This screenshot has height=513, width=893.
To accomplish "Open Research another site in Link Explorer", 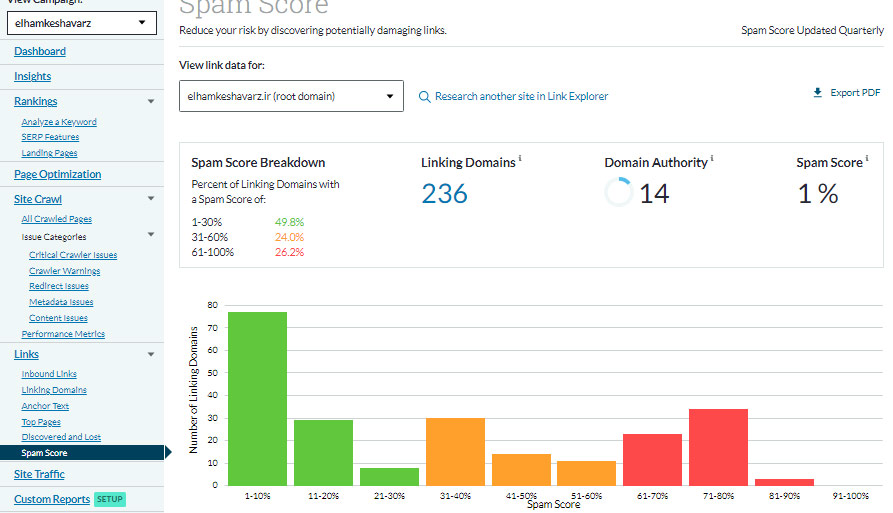I will [x=521, y=97].
